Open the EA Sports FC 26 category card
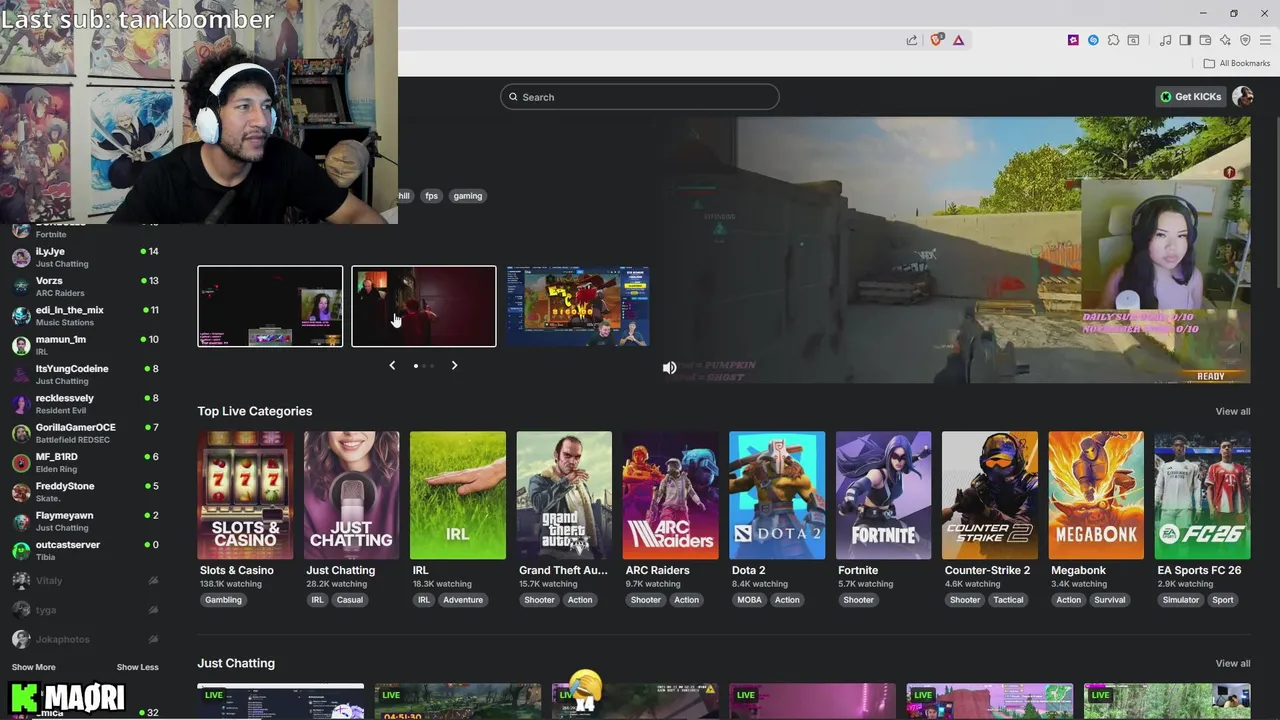Image resolution: width=1280 pixels, height=720 pixels. [x=1202, y=495]
